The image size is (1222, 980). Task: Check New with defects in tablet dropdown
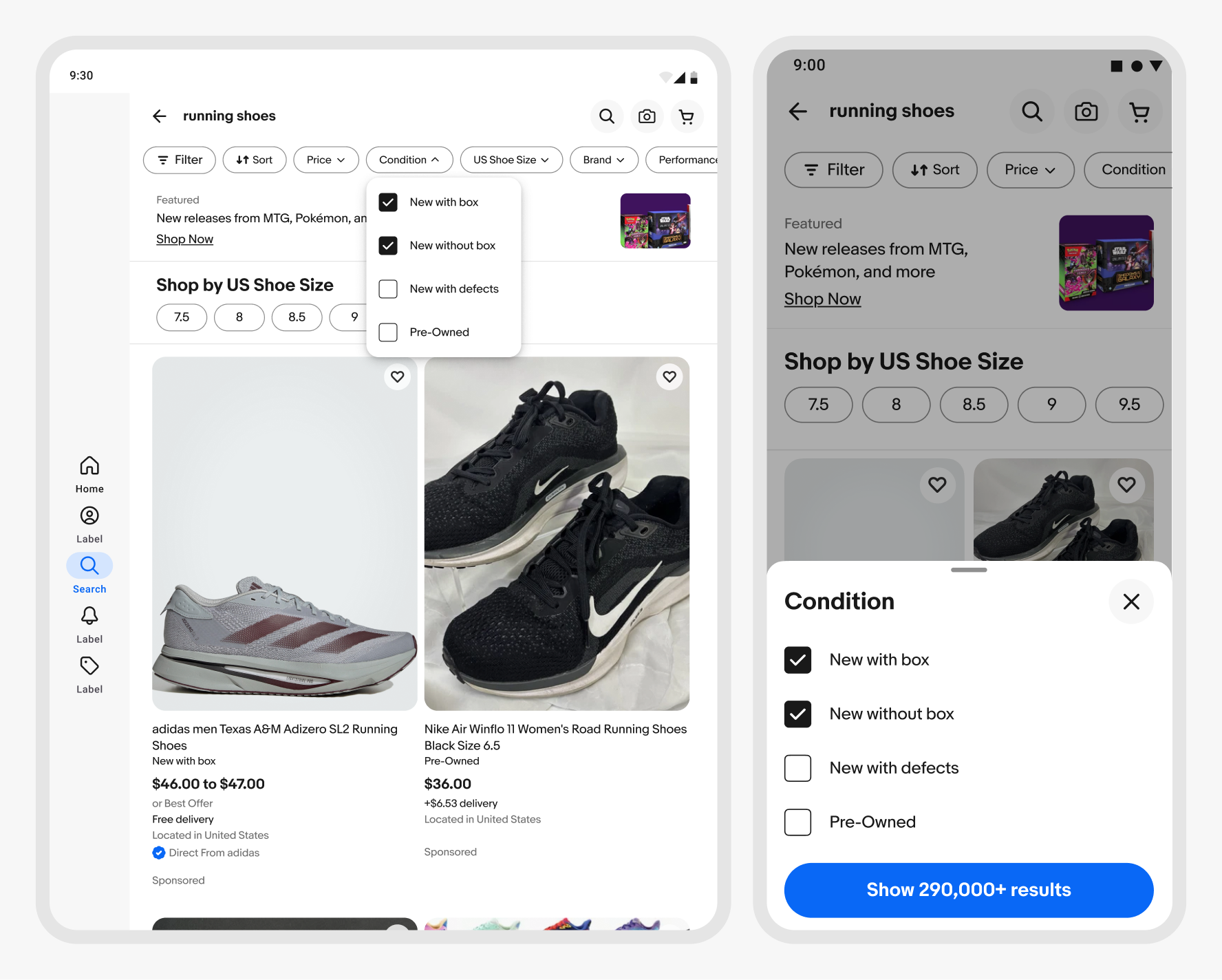[x=388, y=289]
